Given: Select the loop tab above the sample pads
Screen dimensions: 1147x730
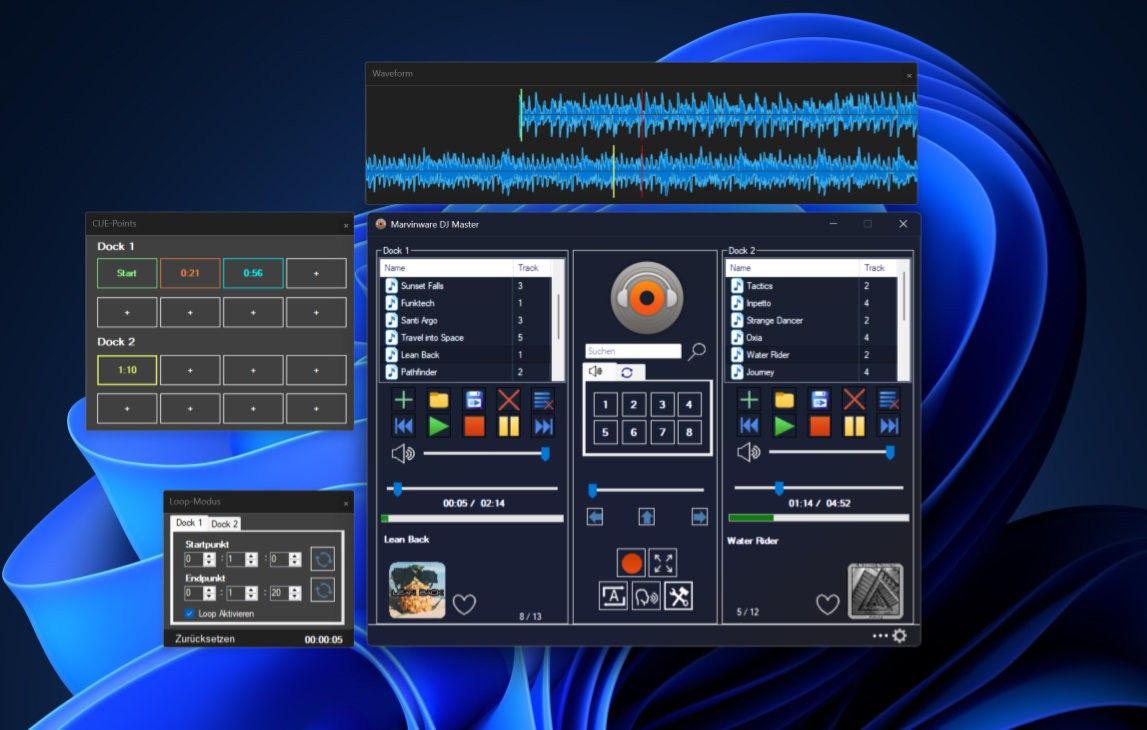Looking at the screenshot, I should [x=627, y=372].
